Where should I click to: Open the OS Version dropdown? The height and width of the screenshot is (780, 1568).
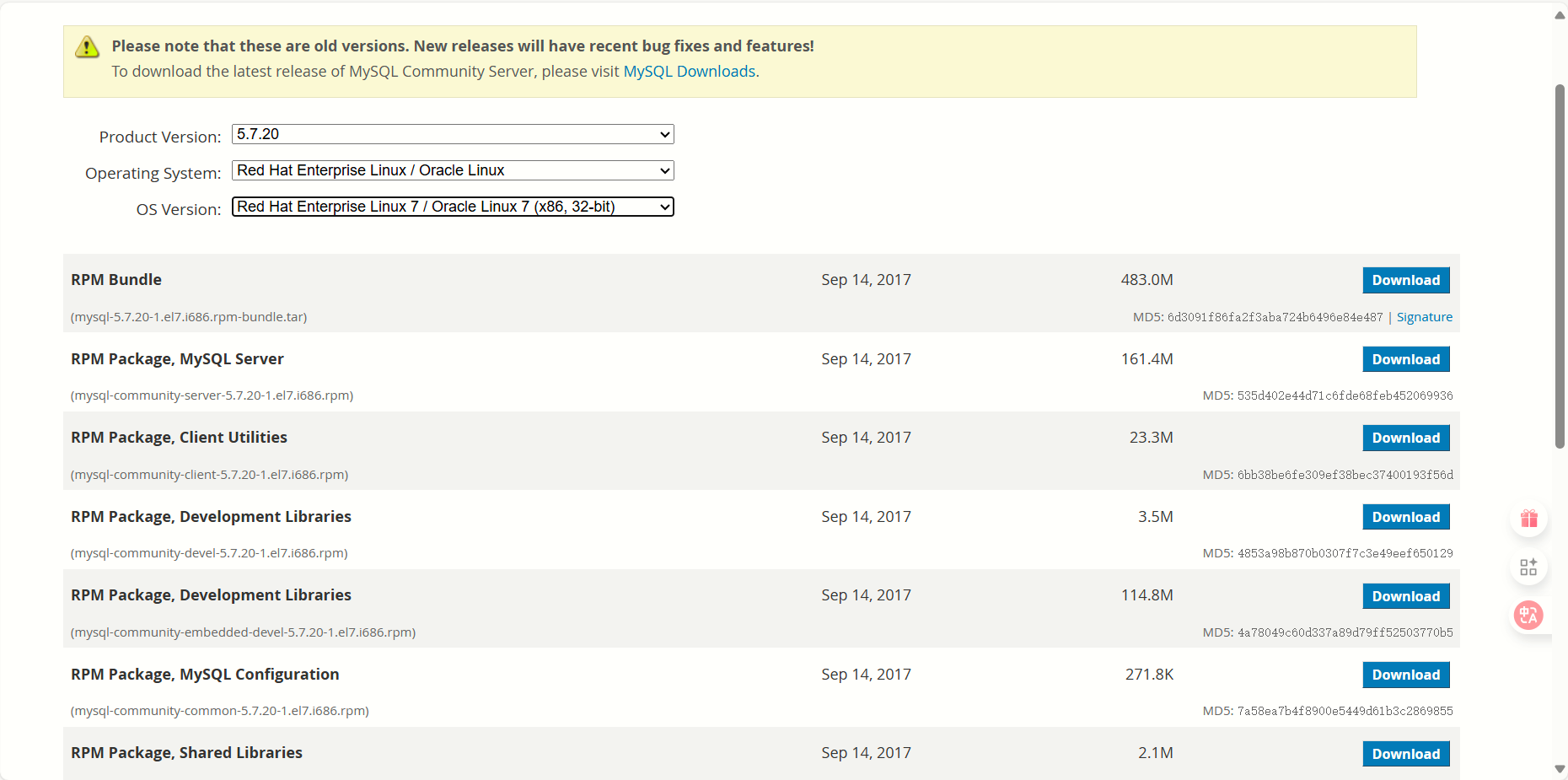click(453, 207)
